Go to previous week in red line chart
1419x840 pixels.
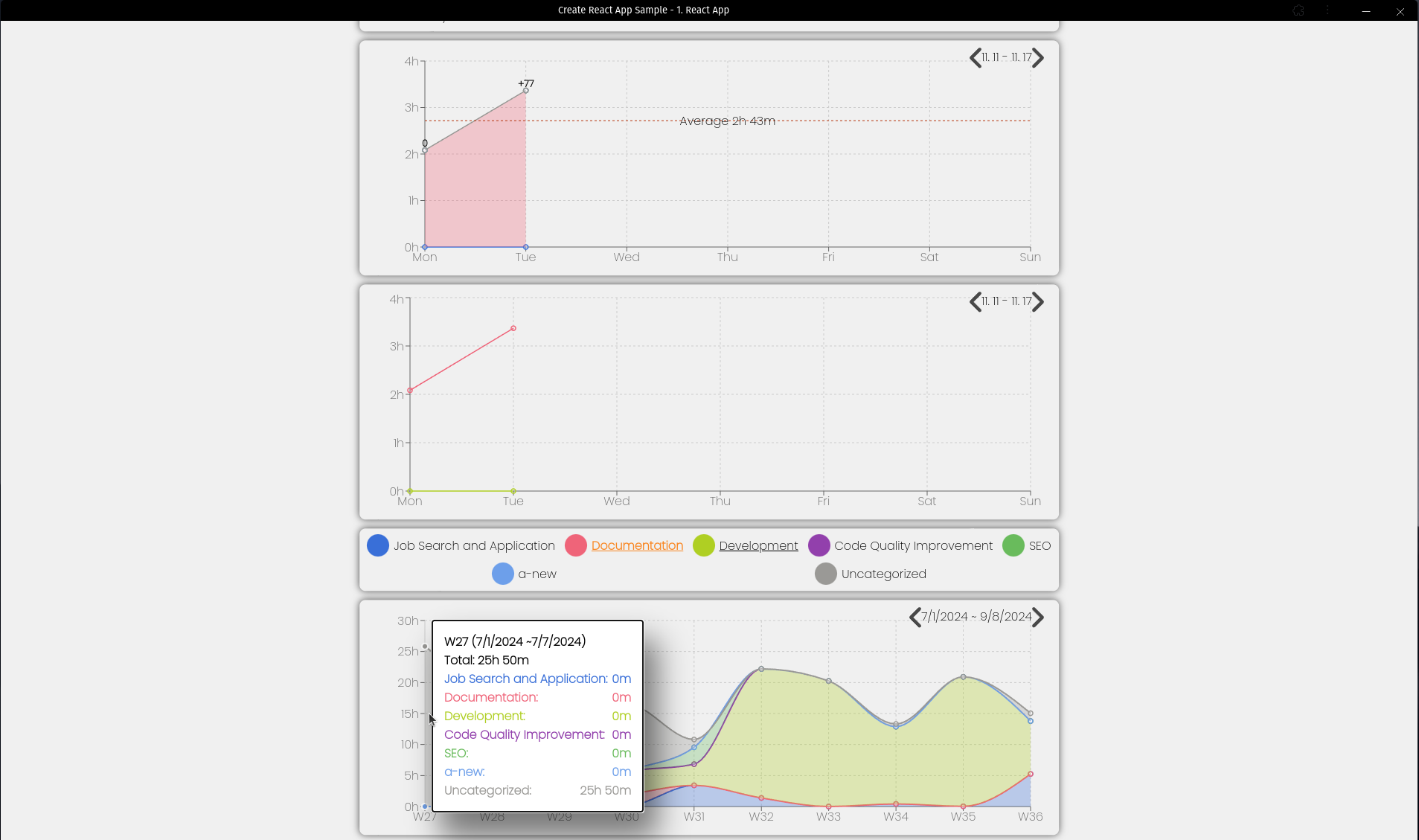point(975,302)
